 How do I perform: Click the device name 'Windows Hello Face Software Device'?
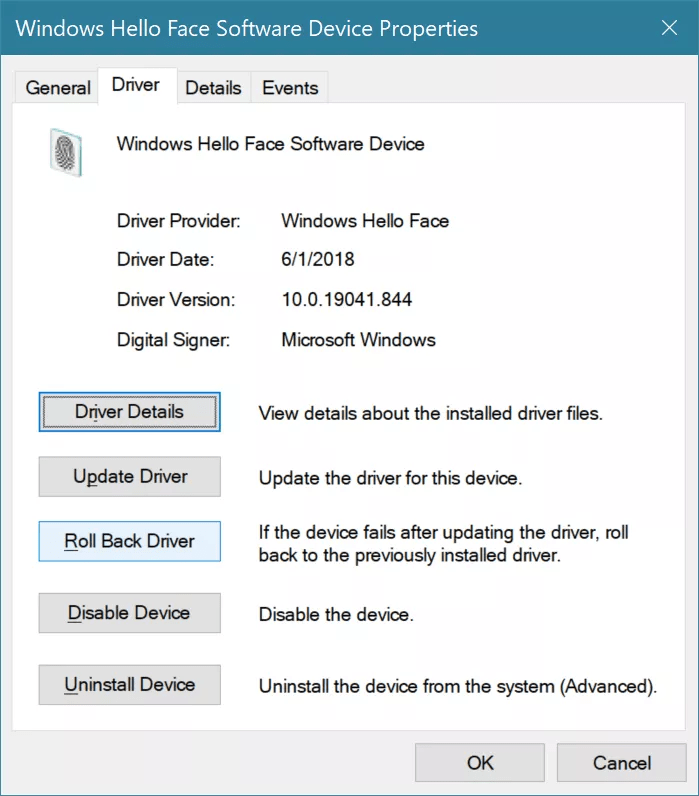(271, 144)
